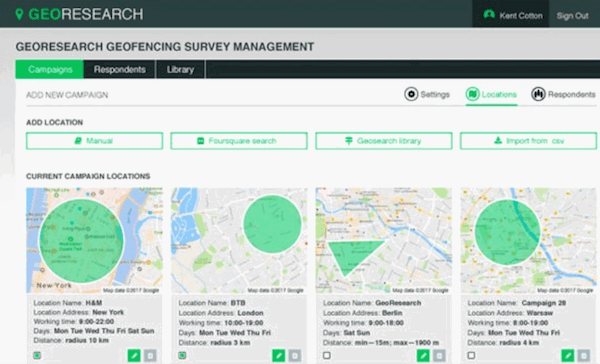
Task: Edit the GeoResearch Berlin location pencil icon
Action: tap(423, 356)
